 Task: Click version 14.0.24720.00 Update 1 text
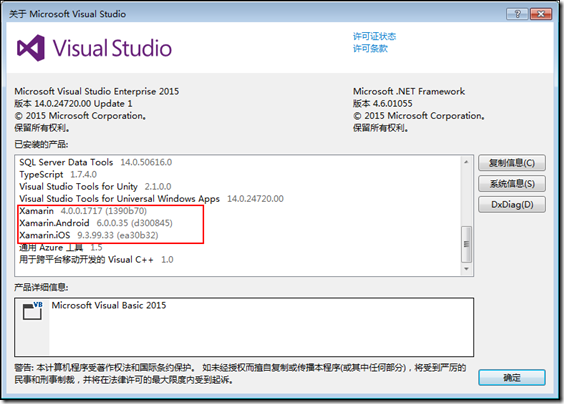point(73,104)
